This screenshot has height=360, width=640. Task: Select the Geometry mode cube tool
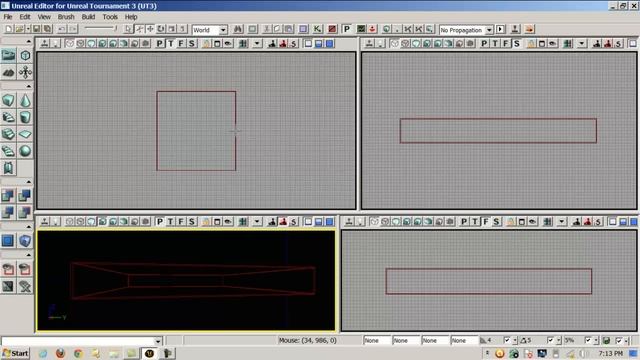[x=25, y=55]
